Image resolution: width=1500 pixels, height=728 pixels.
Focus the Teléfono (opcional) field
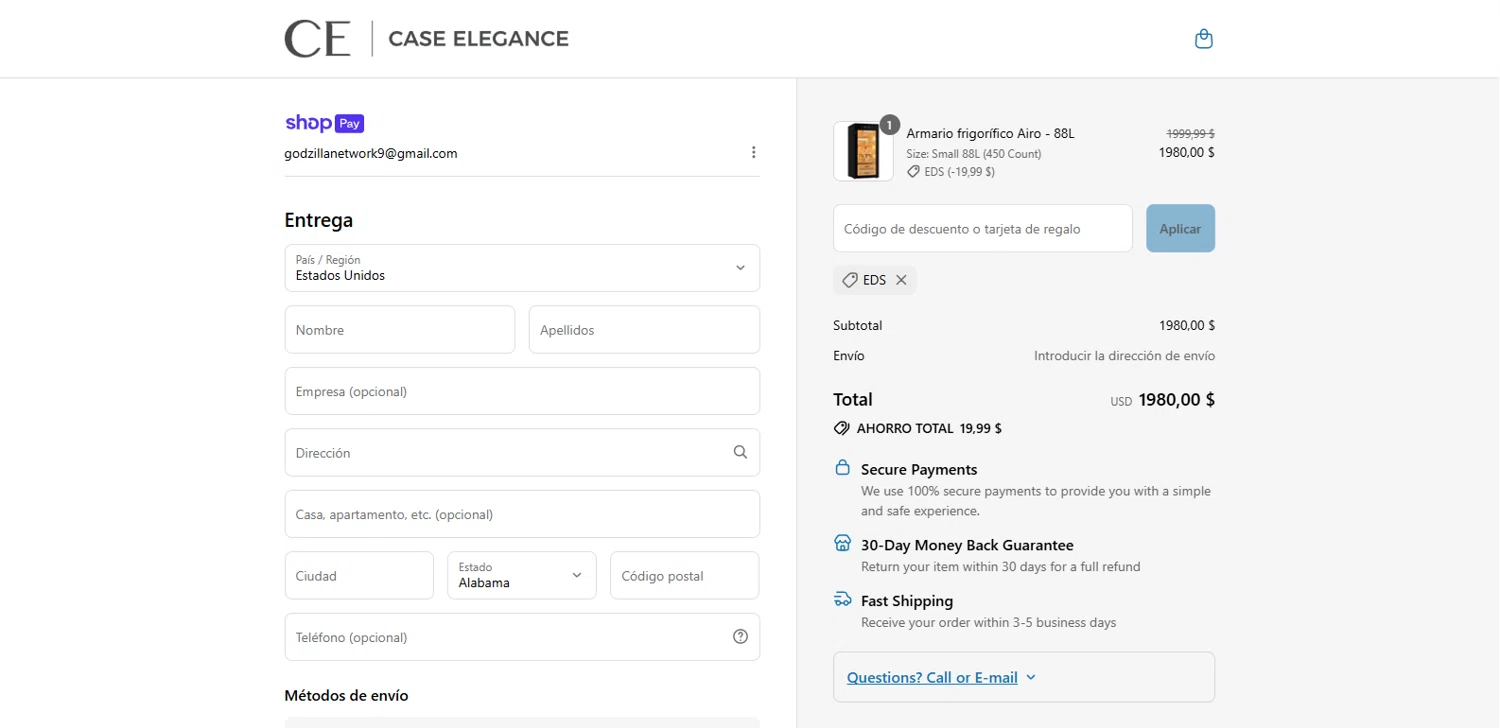click(522, 637)
